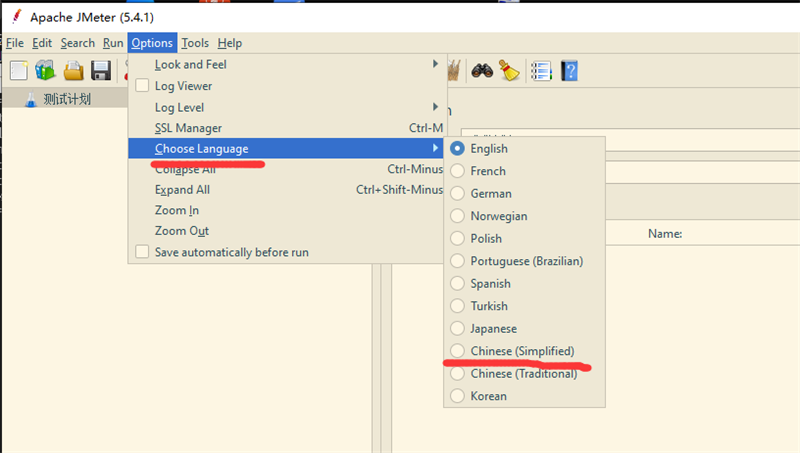This screenshot has height=453, width=800.
Task: Open the Help menu
Action: [x=230, y=43]
